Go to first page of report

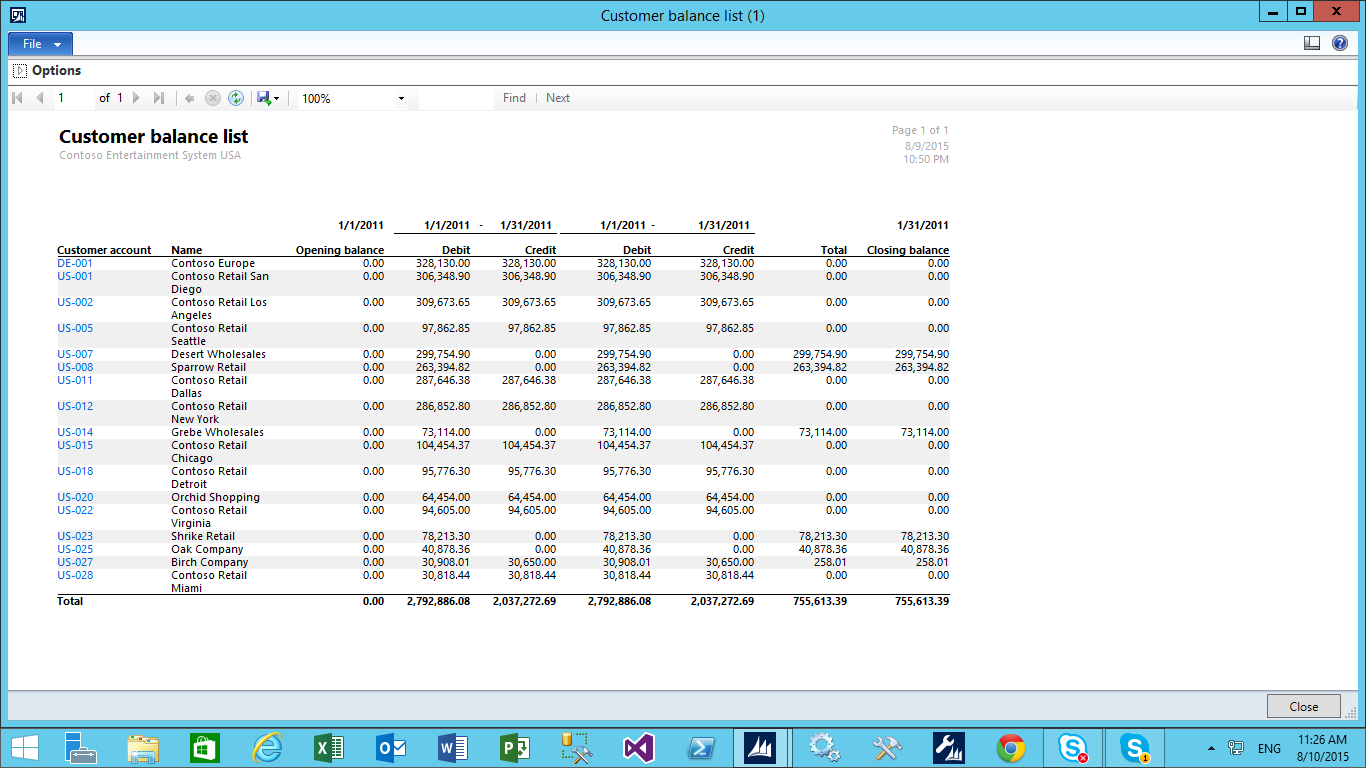17,98
